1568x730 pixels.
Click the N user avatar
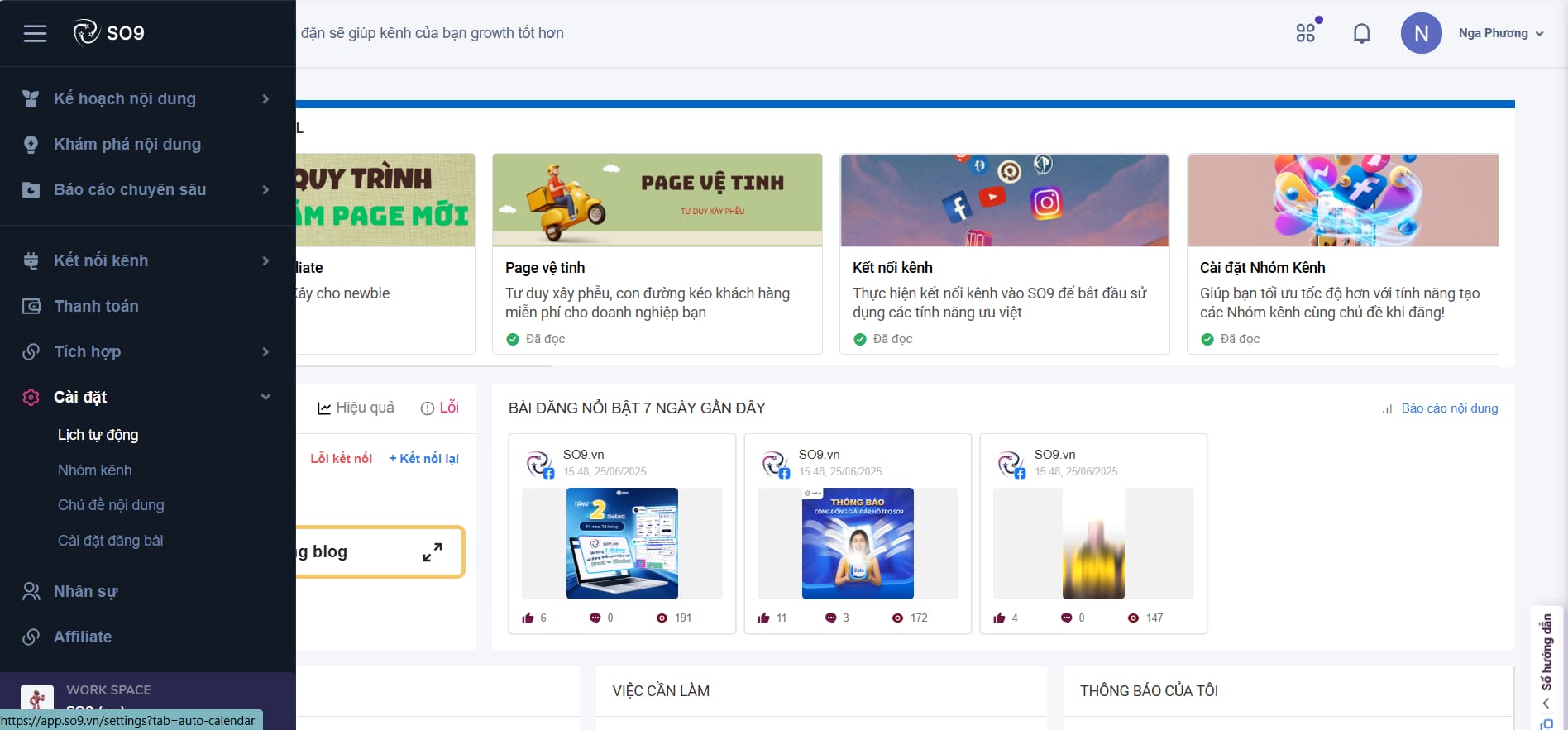1421,33
